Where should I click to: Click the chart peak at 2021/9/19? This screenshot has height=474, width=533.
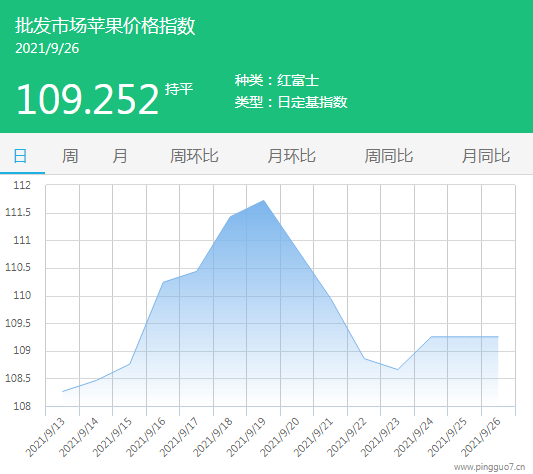point(263,201)
